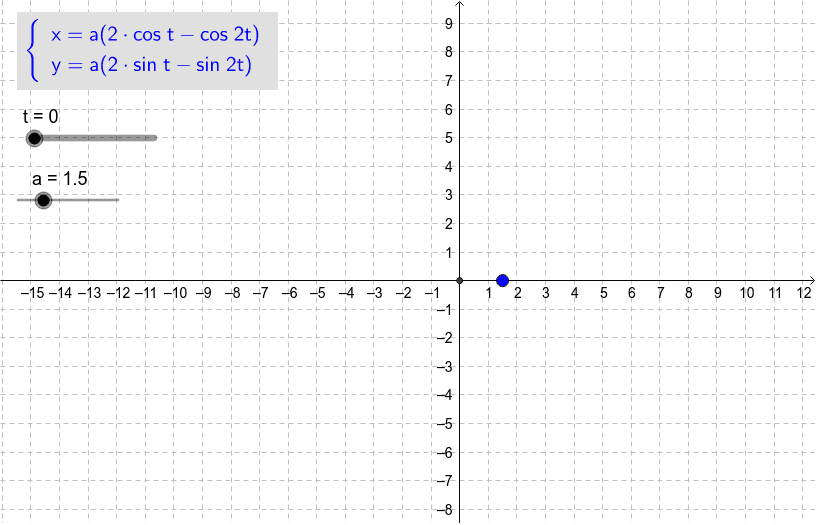Click the x-axis label '8'
The width and height of the screenshot is (817, 525).
pyautogui.click(x=689, y=293)
